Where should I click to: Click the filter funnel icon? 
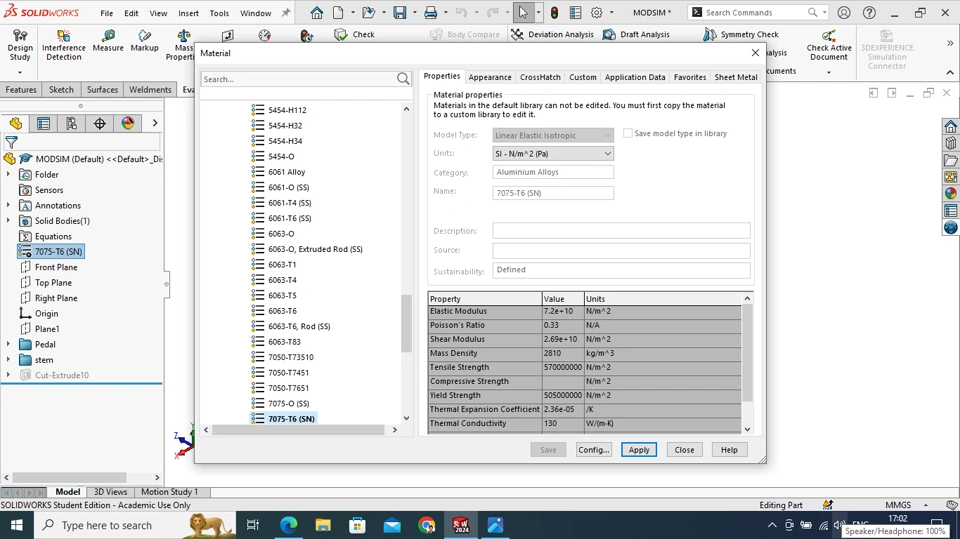click(x=11, y=143)
